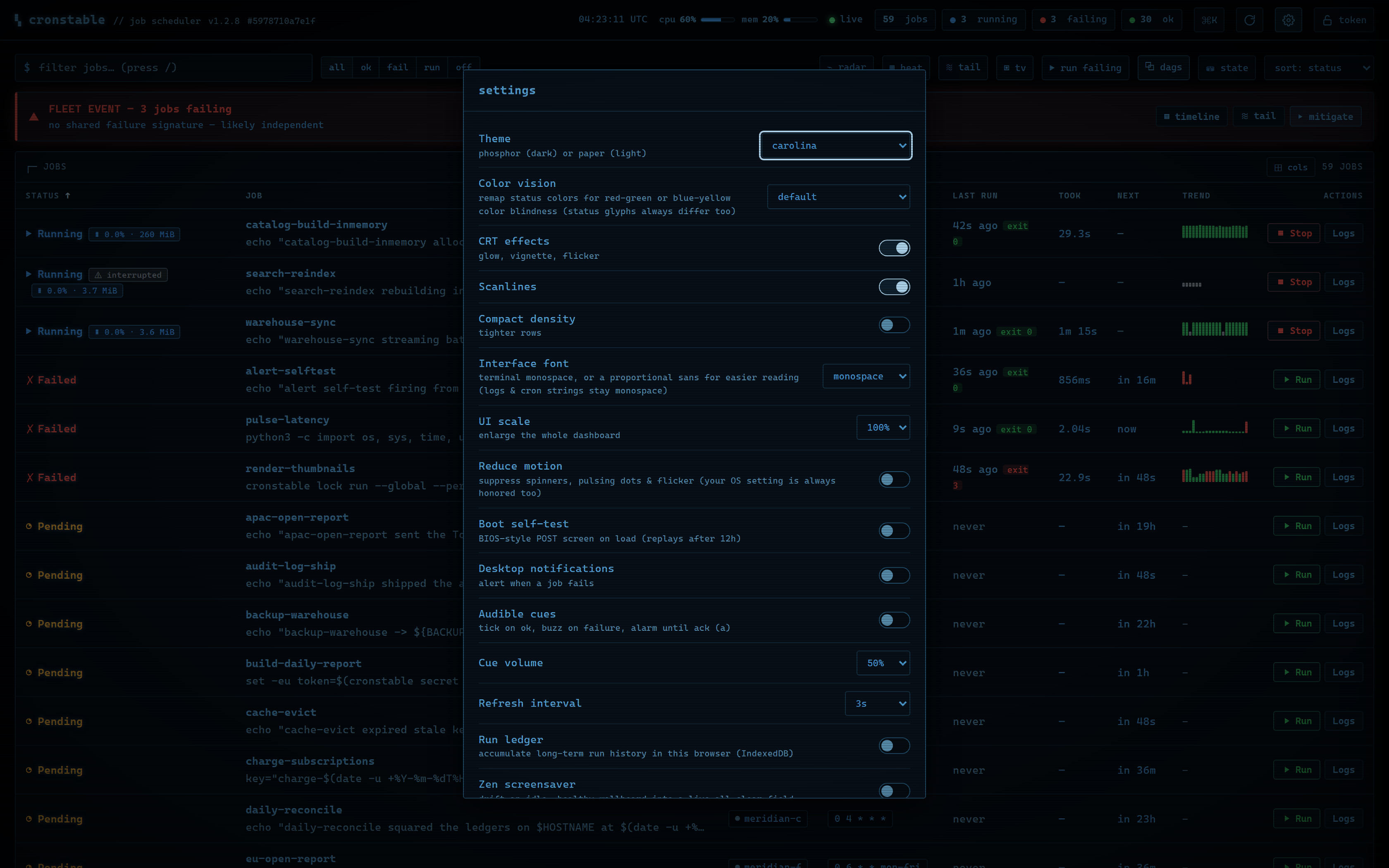The height and width of the screenshot is (868, 1389).
Task: Stop the search-reindex job
Action: click(1294, 282)
